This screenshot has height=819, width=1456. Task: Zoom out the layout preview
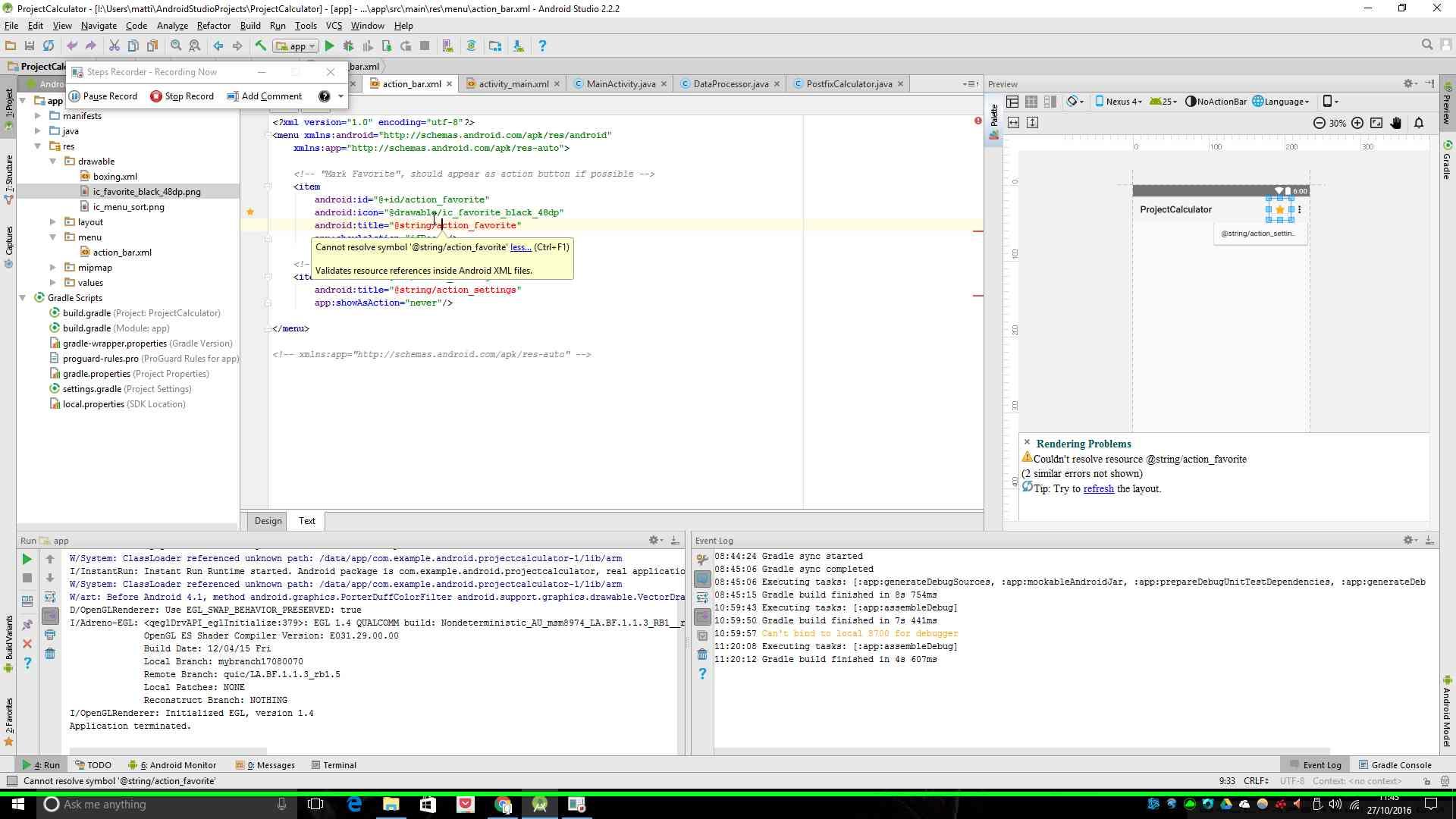(x=1319, y=123)
